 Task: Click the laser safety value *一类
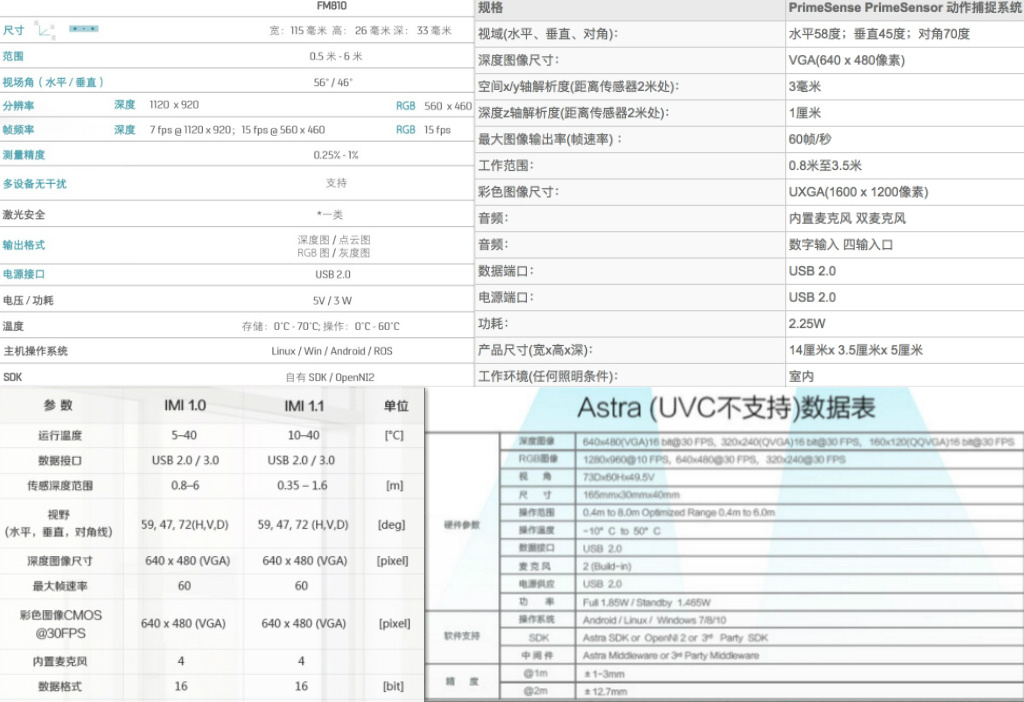(330, 214)
